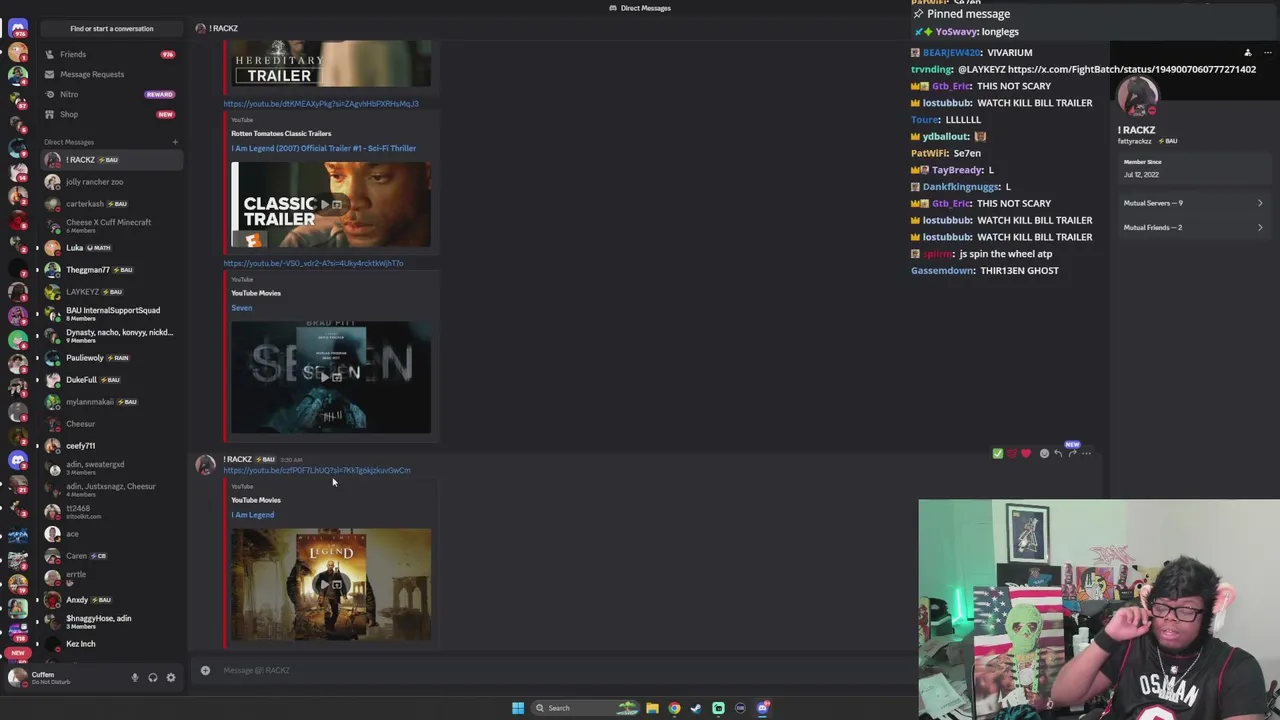1280x720 pixels.
Task: Toggle headphone deafen in user panel
Action: pos(153,678)
